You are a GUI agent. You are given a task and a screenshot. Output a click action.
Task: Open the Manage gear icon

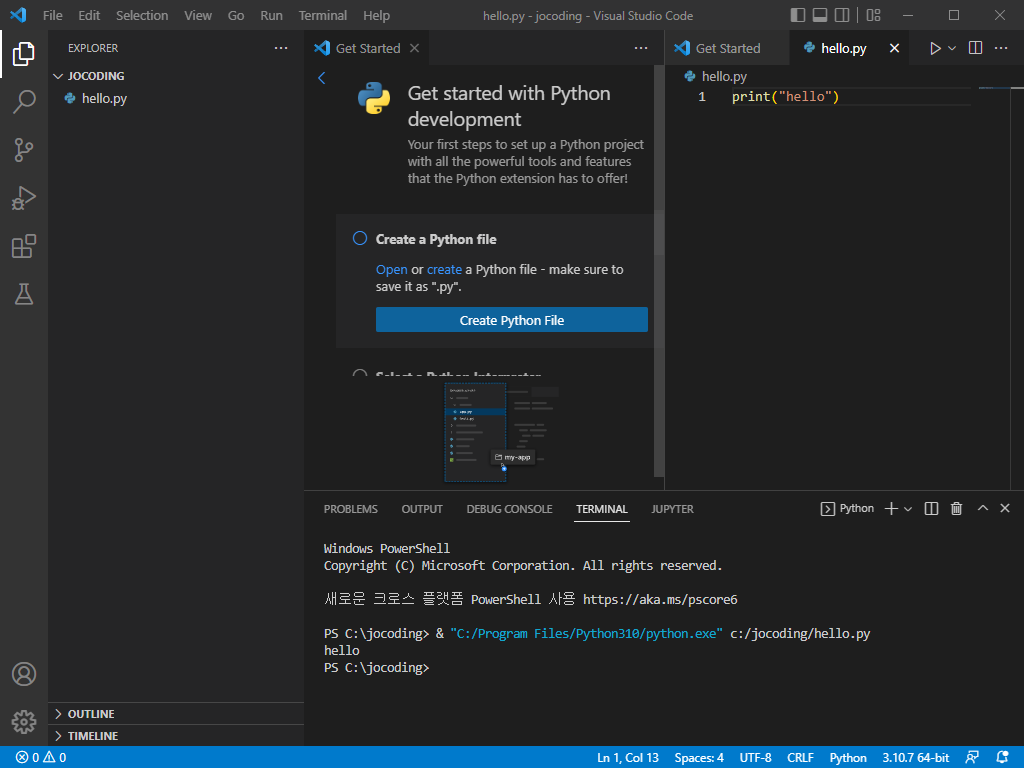pyautogui.click(x=24, y=722)
